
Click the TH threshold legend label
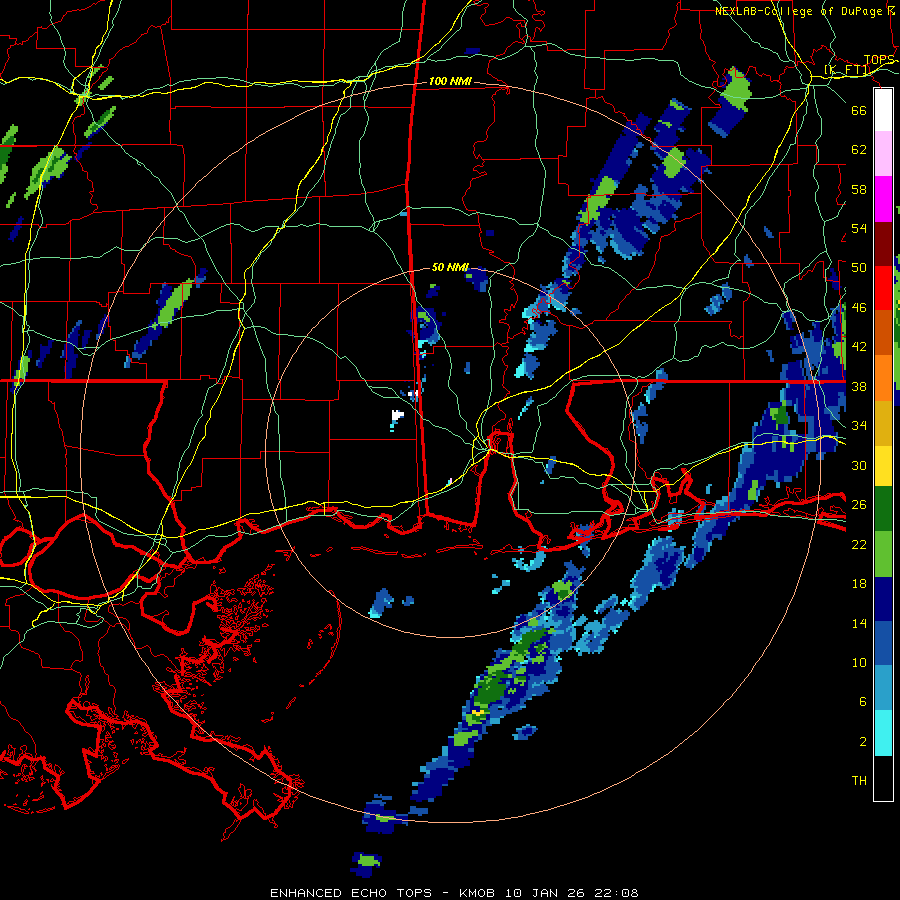pos(859,781)
